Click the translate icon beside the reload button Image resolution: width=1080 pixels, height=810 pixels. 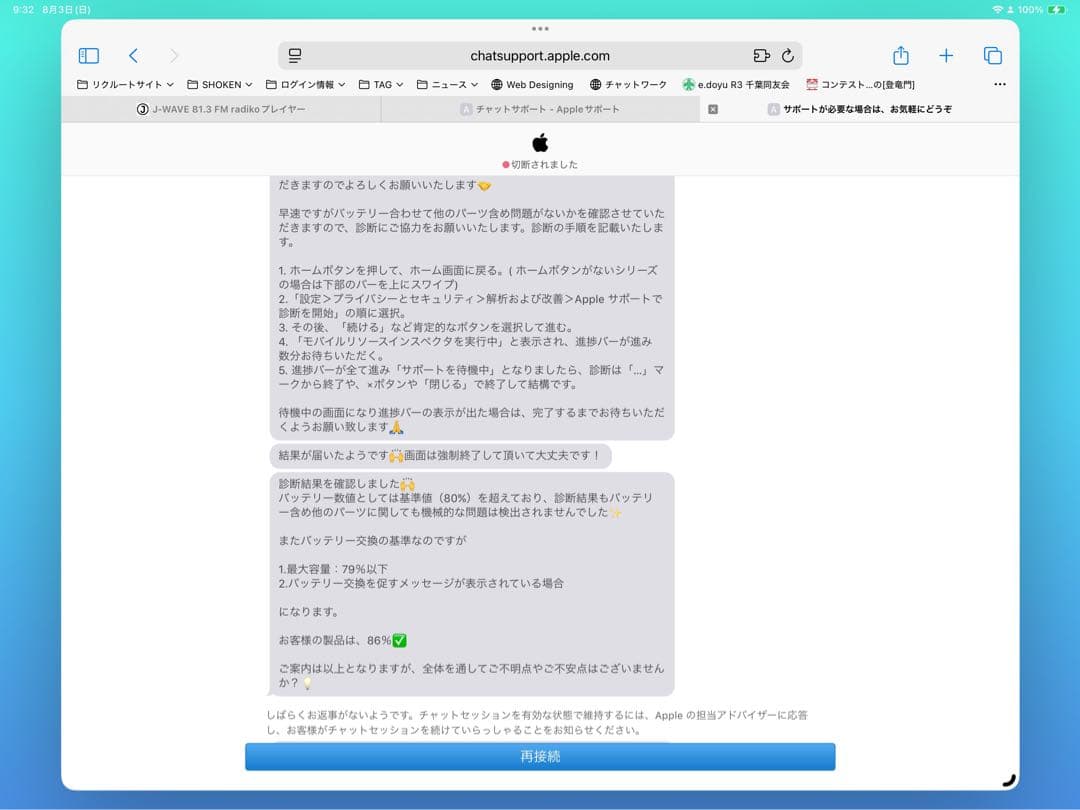(762, 56)
